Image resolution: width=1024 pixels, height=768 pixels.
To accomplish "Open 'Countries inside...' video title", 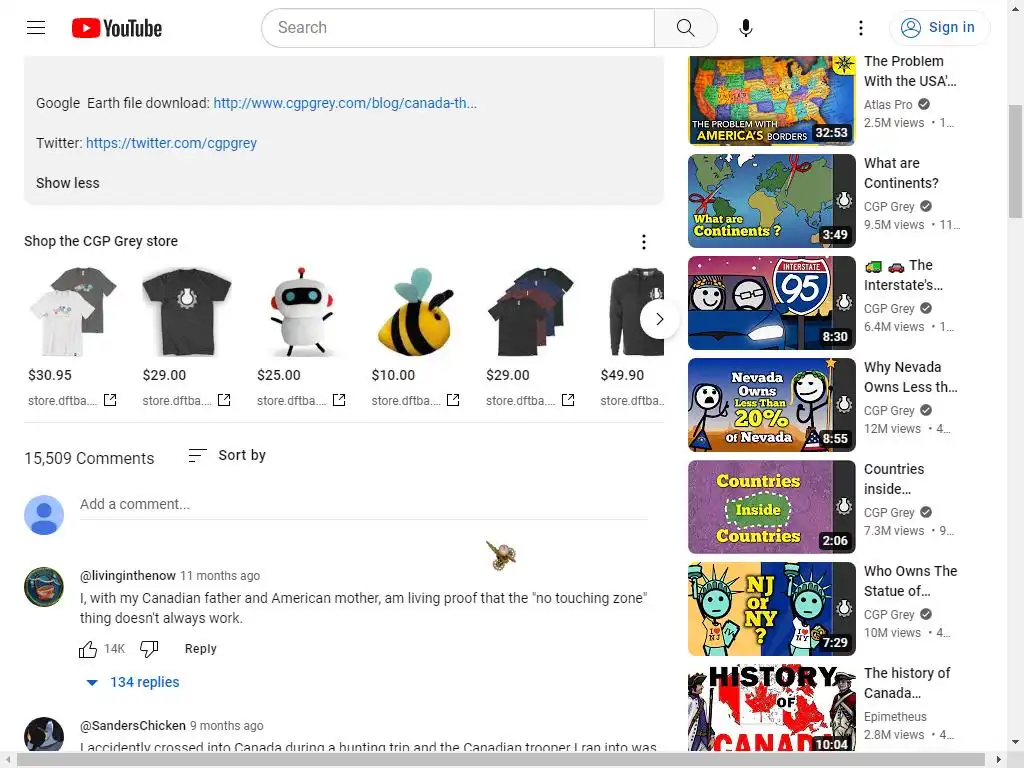I will [894, 479].
